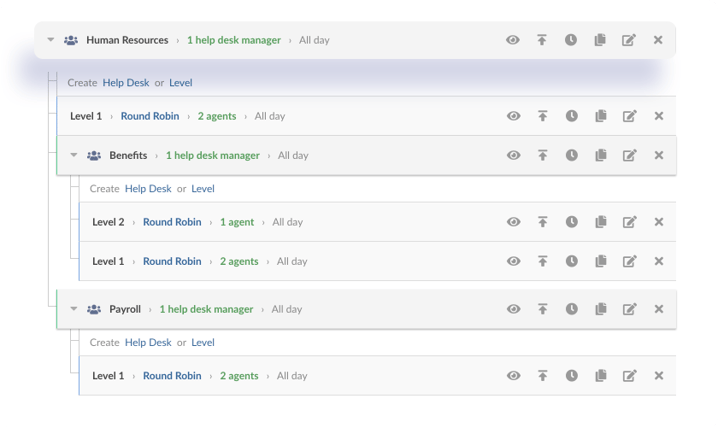Open the schedule clock for Payroll's Level 1
The width and height of the screenshot is (718, 428).
(x=571, y=376)
